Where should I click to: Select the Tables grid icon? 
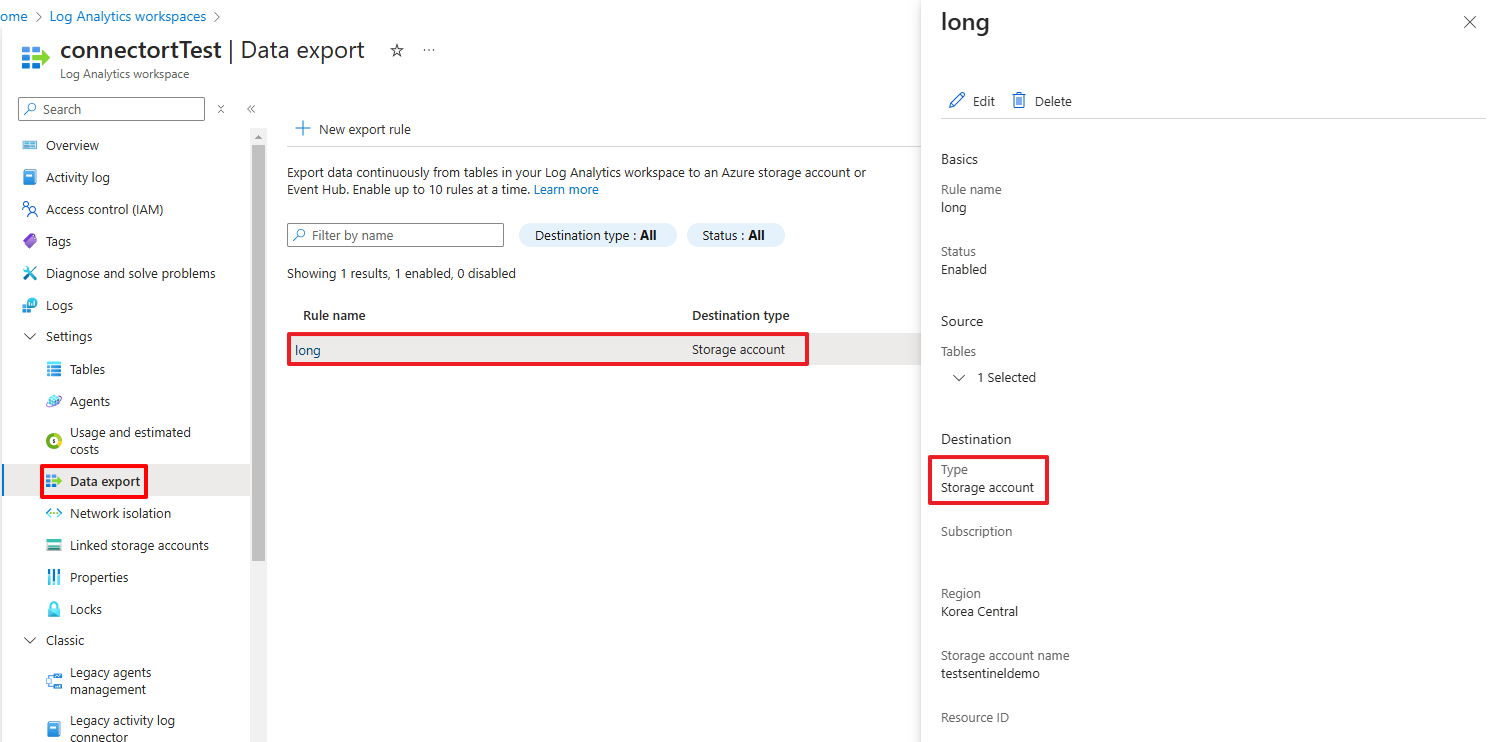coord(54,369)
